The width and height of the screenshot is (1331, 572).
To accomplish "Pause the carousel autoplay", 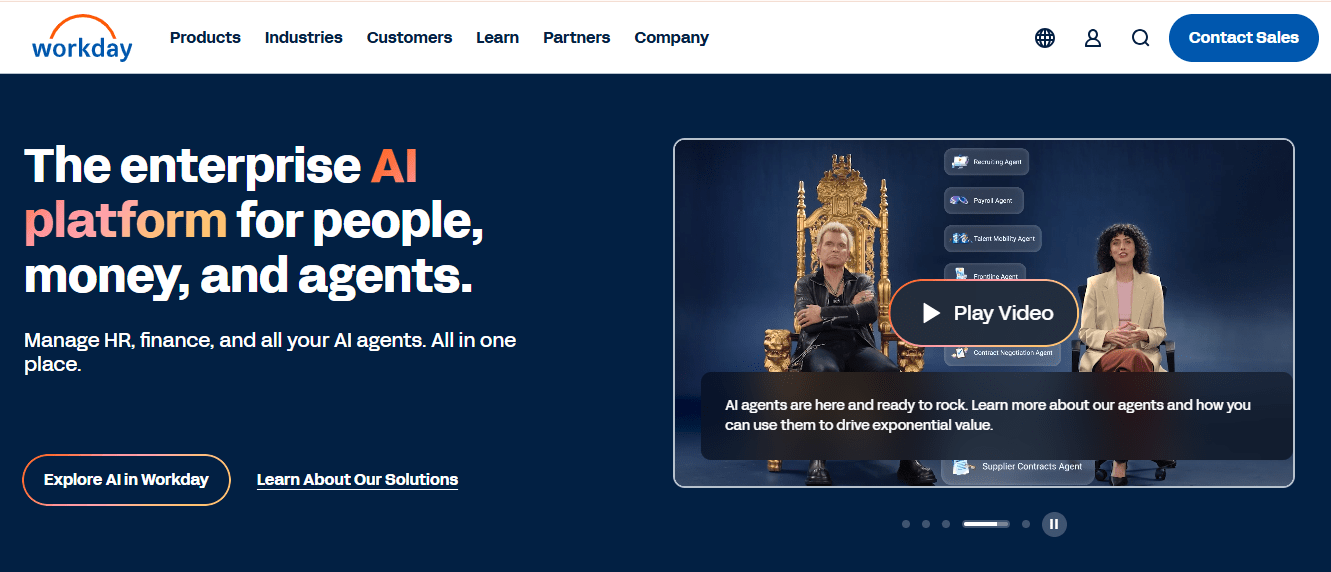I will point(1054,524).
